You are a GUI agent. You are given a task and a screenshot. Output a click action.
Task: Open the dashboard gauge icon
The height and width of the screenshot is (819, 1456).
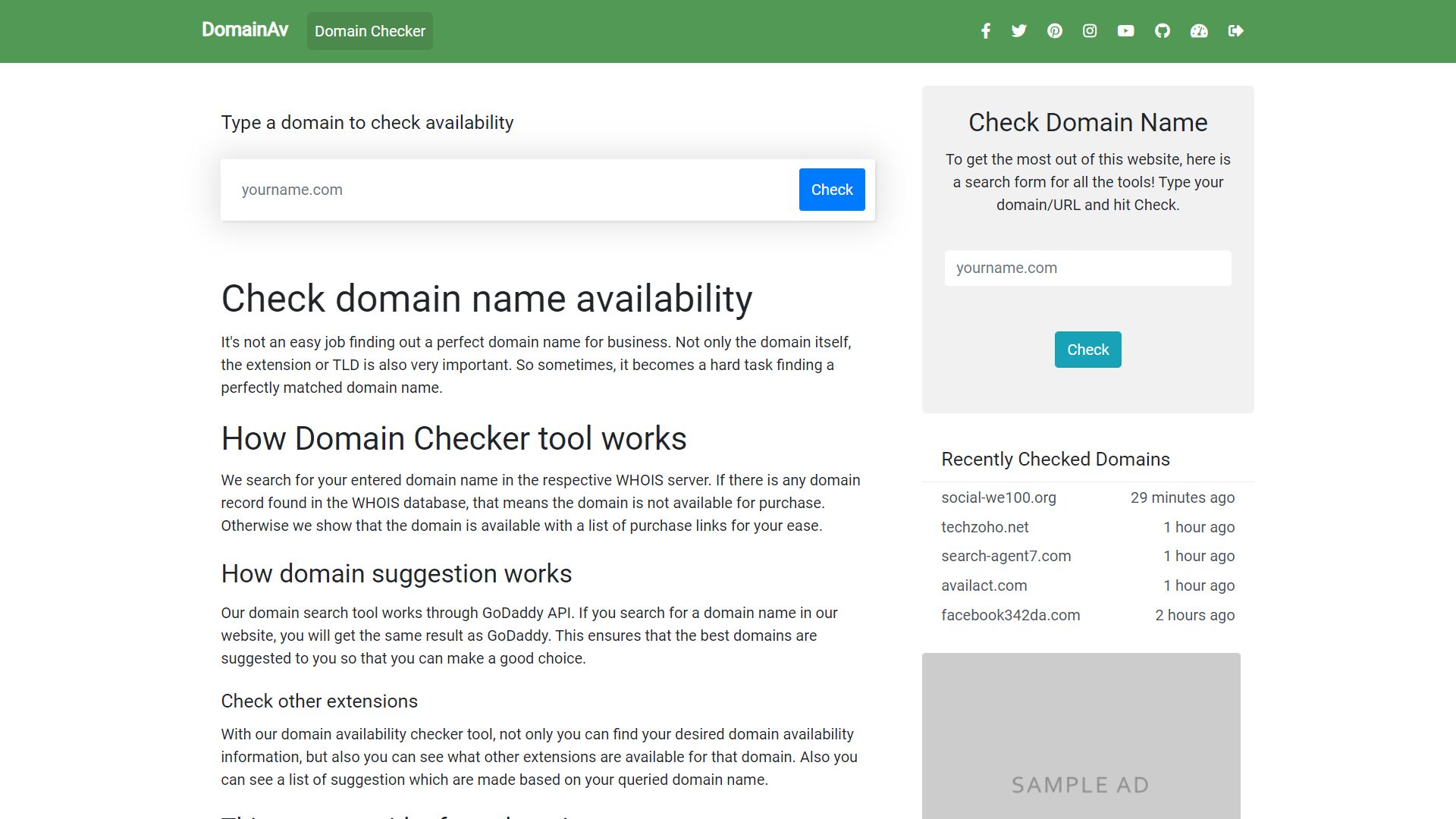(x=1198, y=31)
